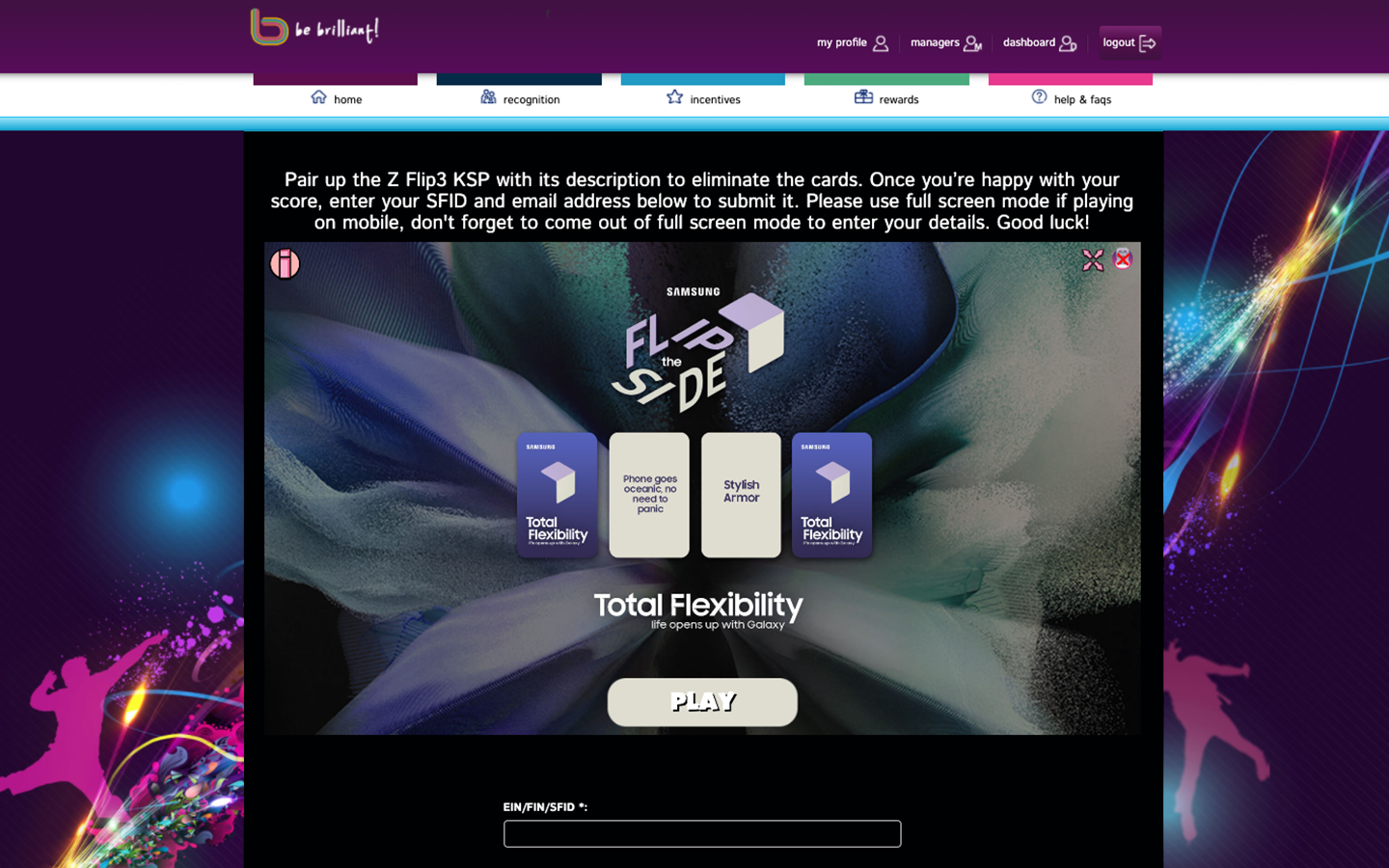Viewport: 1389px width, 868px height.
Task: Click the Flip the Side game logo
Action: click(698, 350)
